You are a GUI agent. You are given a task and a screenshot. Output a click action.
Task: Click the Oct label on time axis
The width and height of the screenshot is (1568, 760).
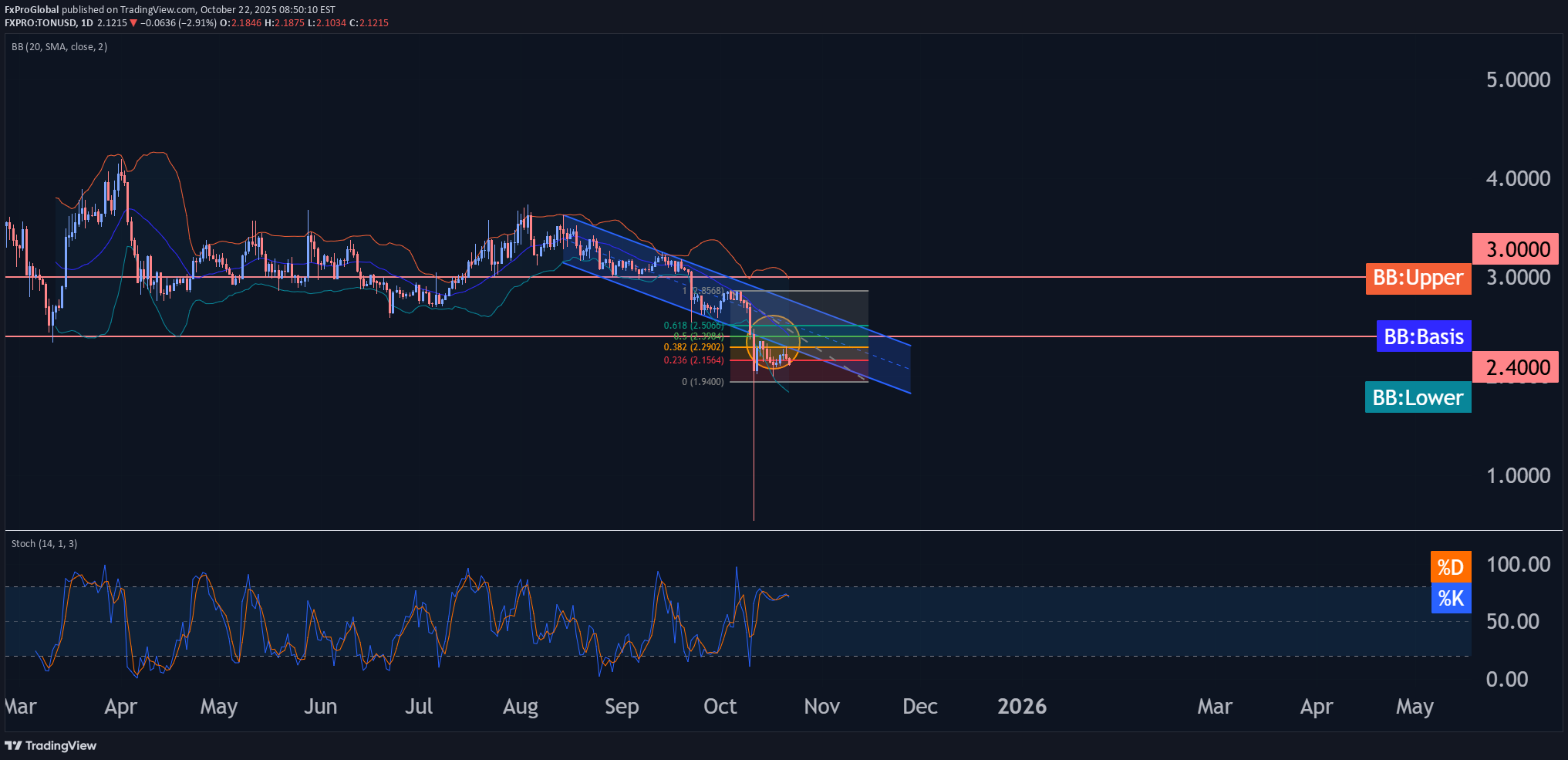coord(720,706)
